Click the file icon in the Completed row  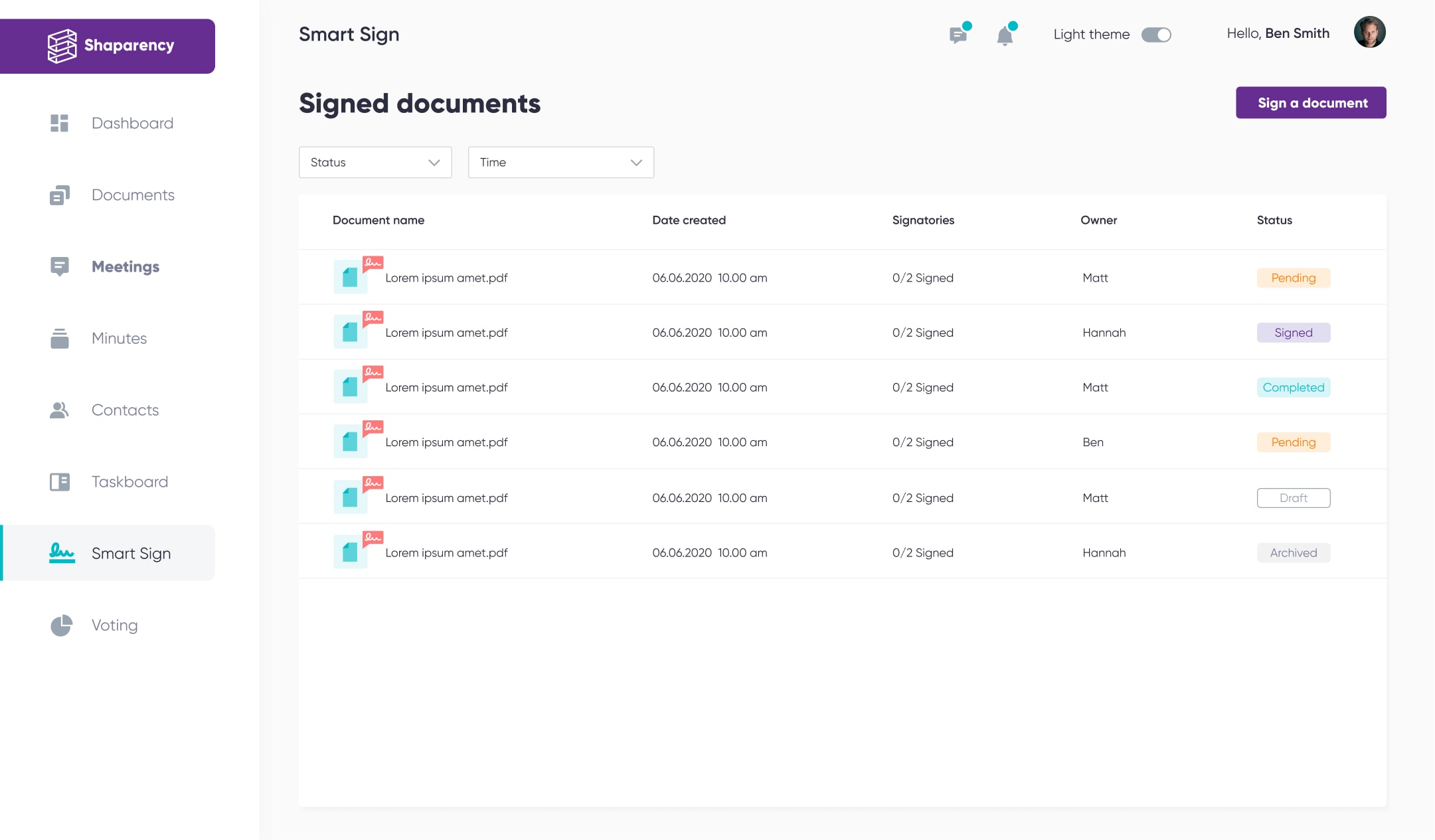[350, 386]
